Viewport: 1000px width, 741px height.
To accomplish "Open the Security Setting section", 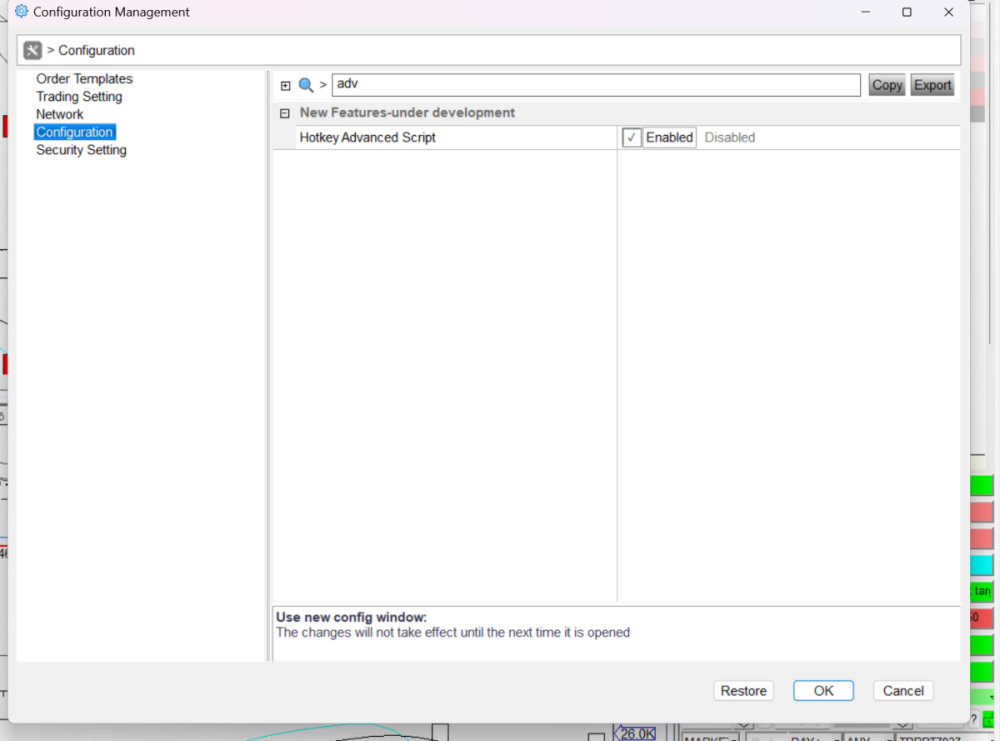I will (81, 150).
